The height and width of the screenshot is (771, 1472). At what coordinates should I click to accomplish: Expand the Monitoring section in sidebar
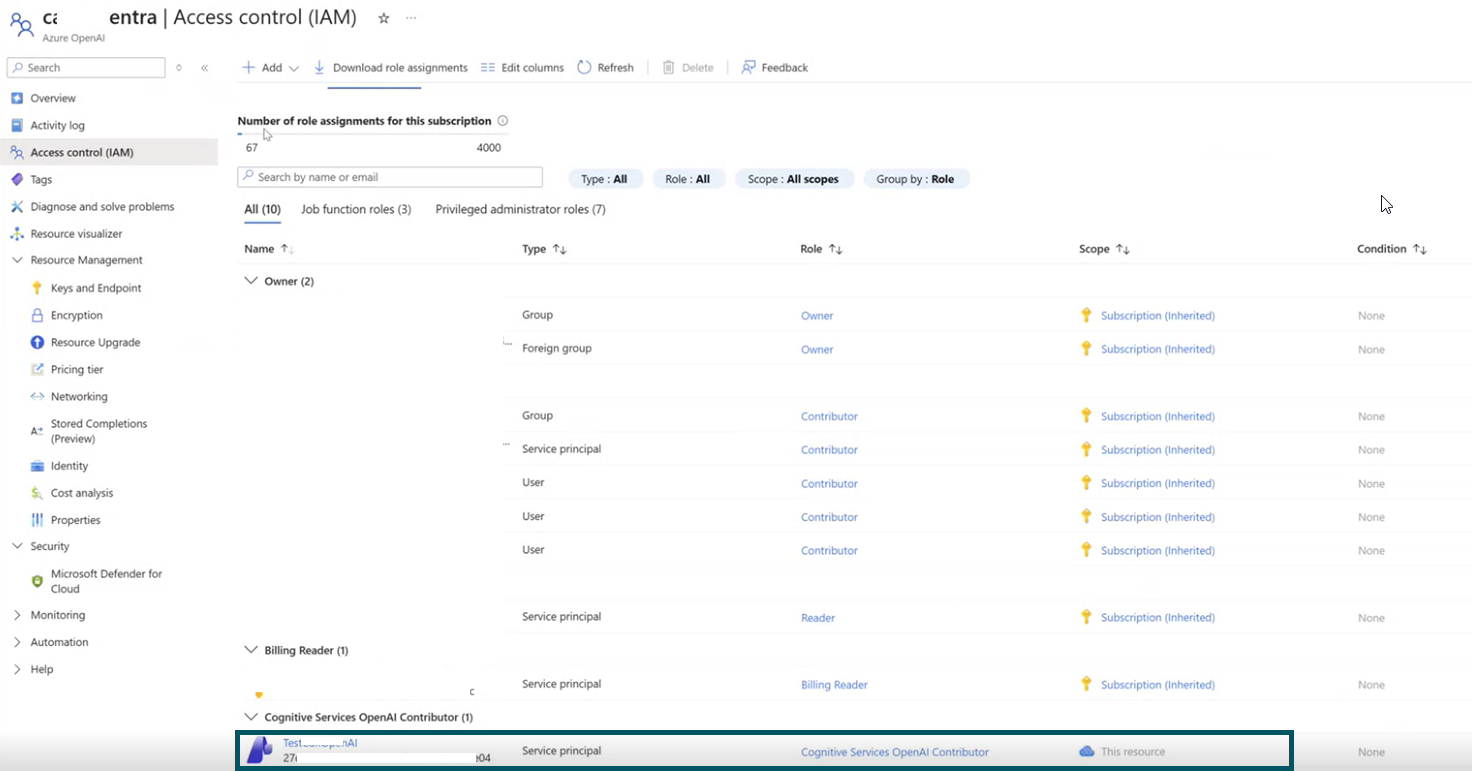click(x=17, y=615)
